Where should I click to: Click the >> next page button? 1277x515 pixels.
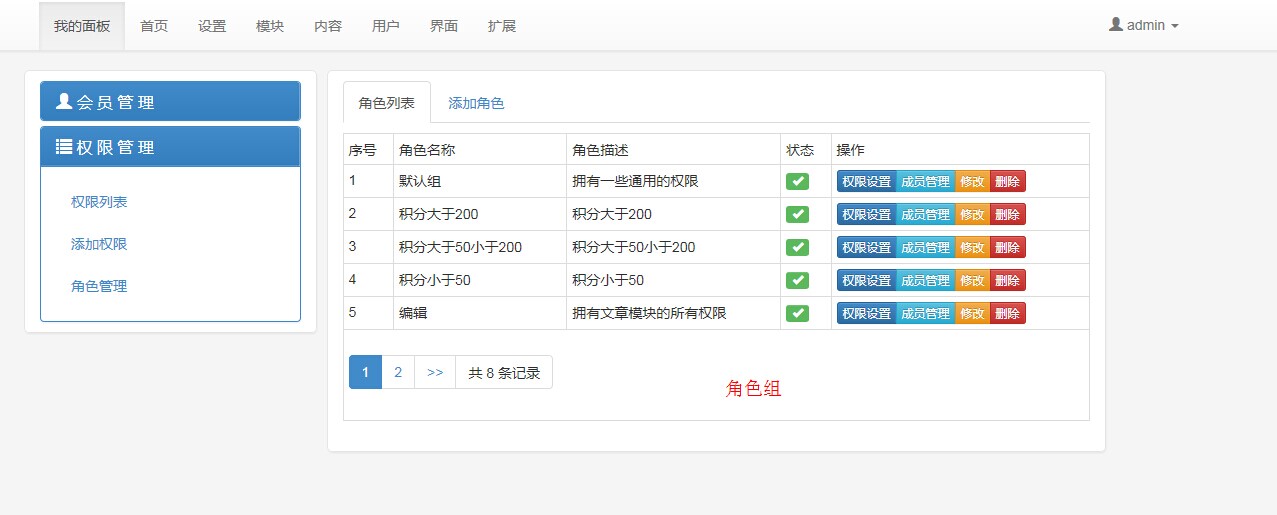tap(435, 373)
